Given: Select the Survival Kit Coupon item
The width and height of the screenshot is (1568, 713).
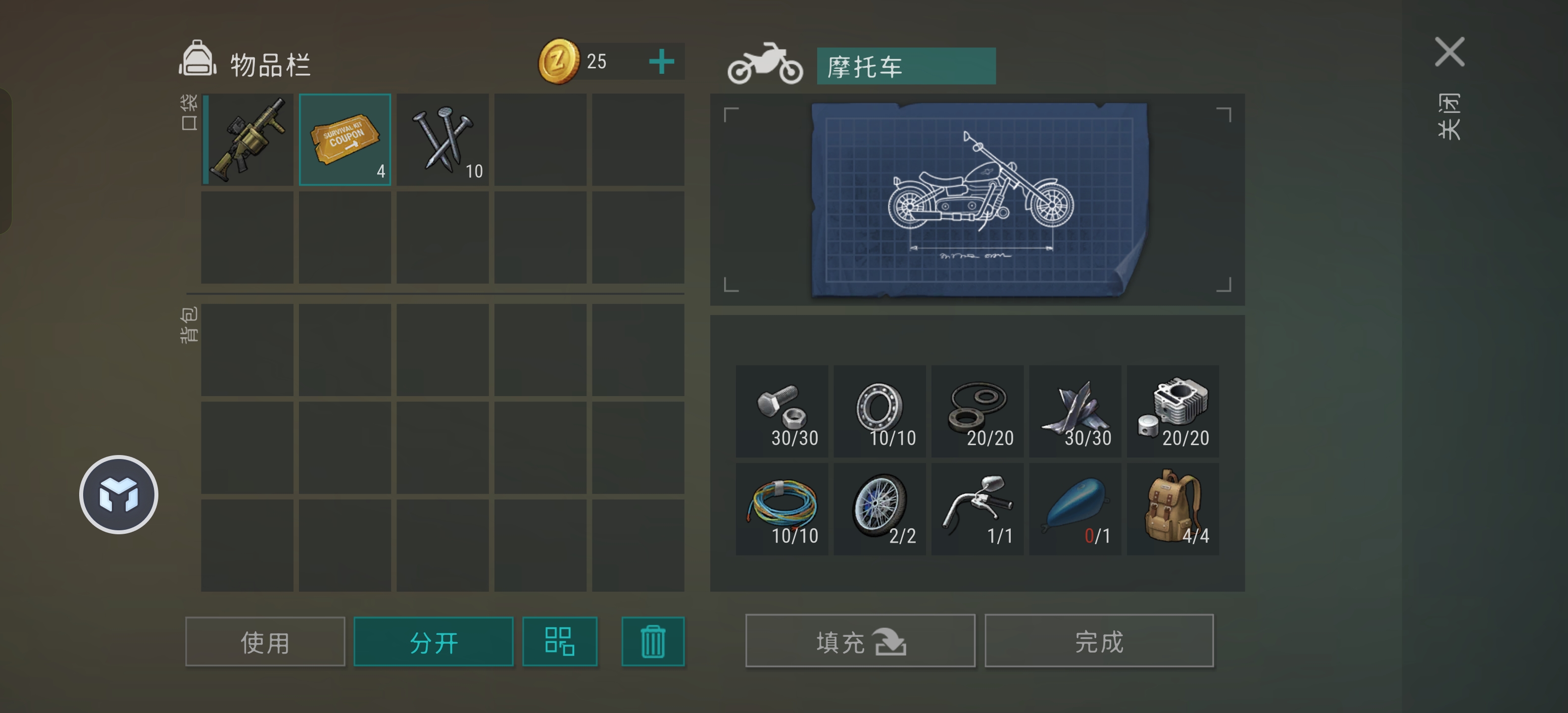Looking at the screenshot, I should point(345,140).
